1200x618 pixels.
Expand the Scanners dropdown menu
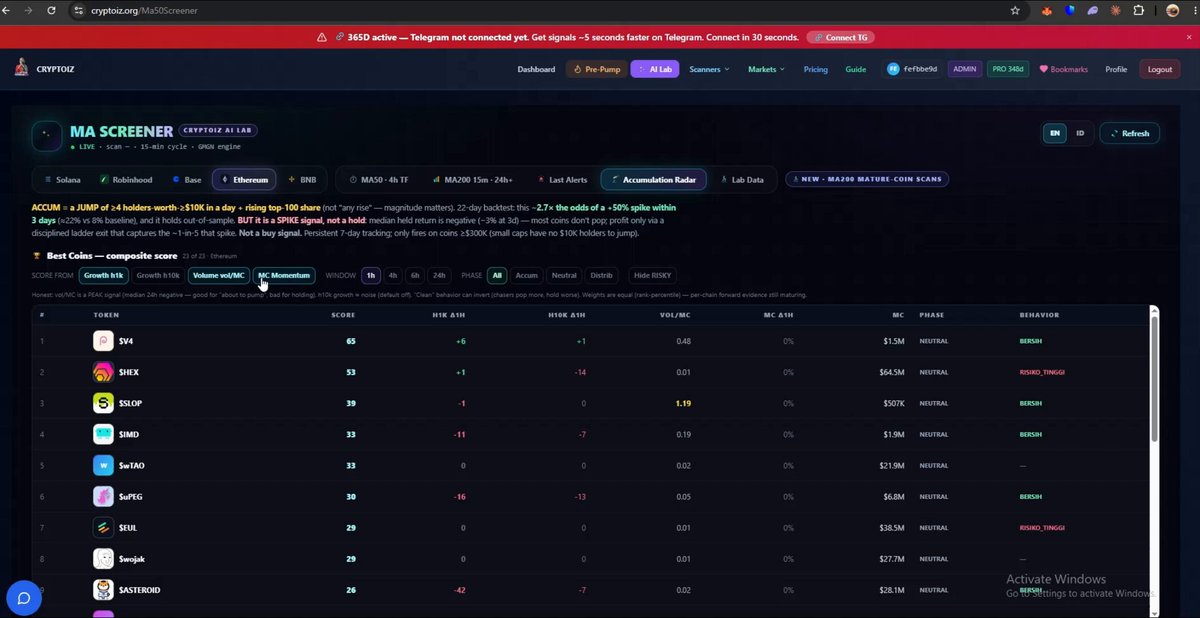pos(709,69)
